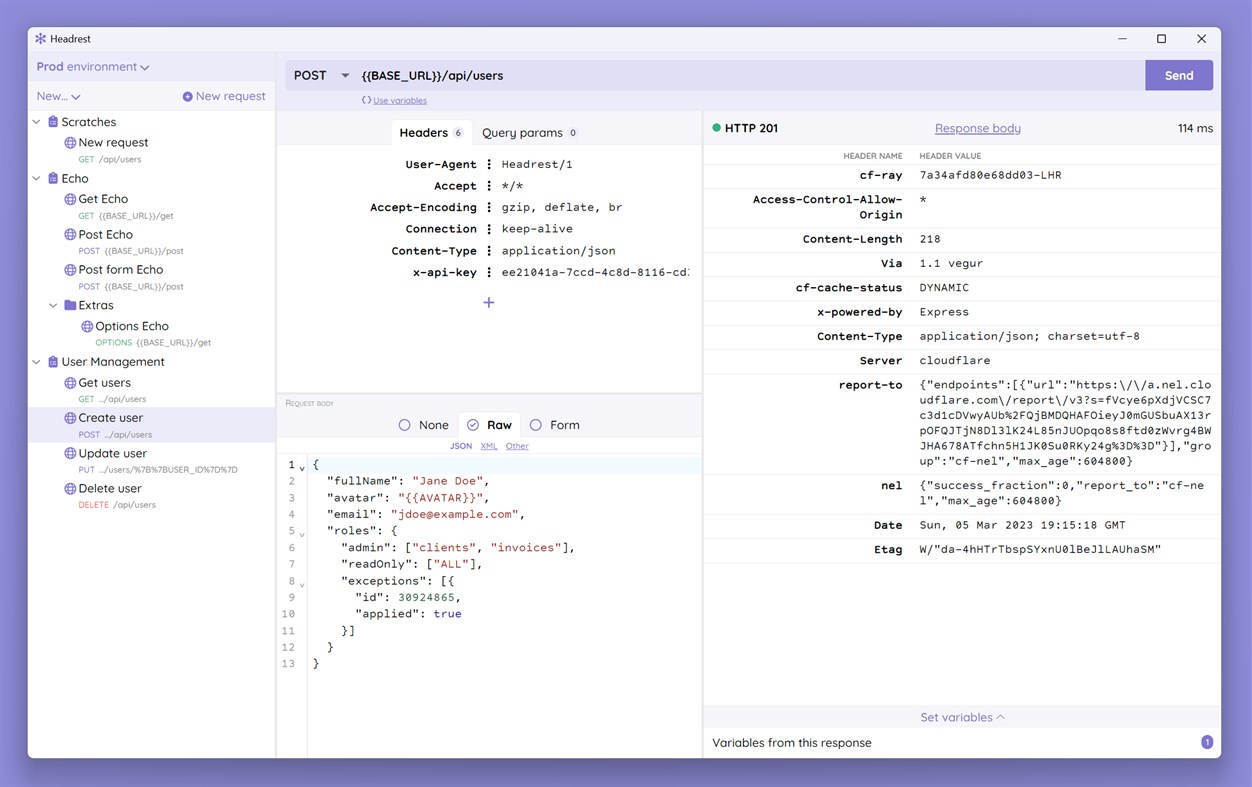Collapse the Echo collection
Screen dimensions: 1252x787
coord(37,178)
